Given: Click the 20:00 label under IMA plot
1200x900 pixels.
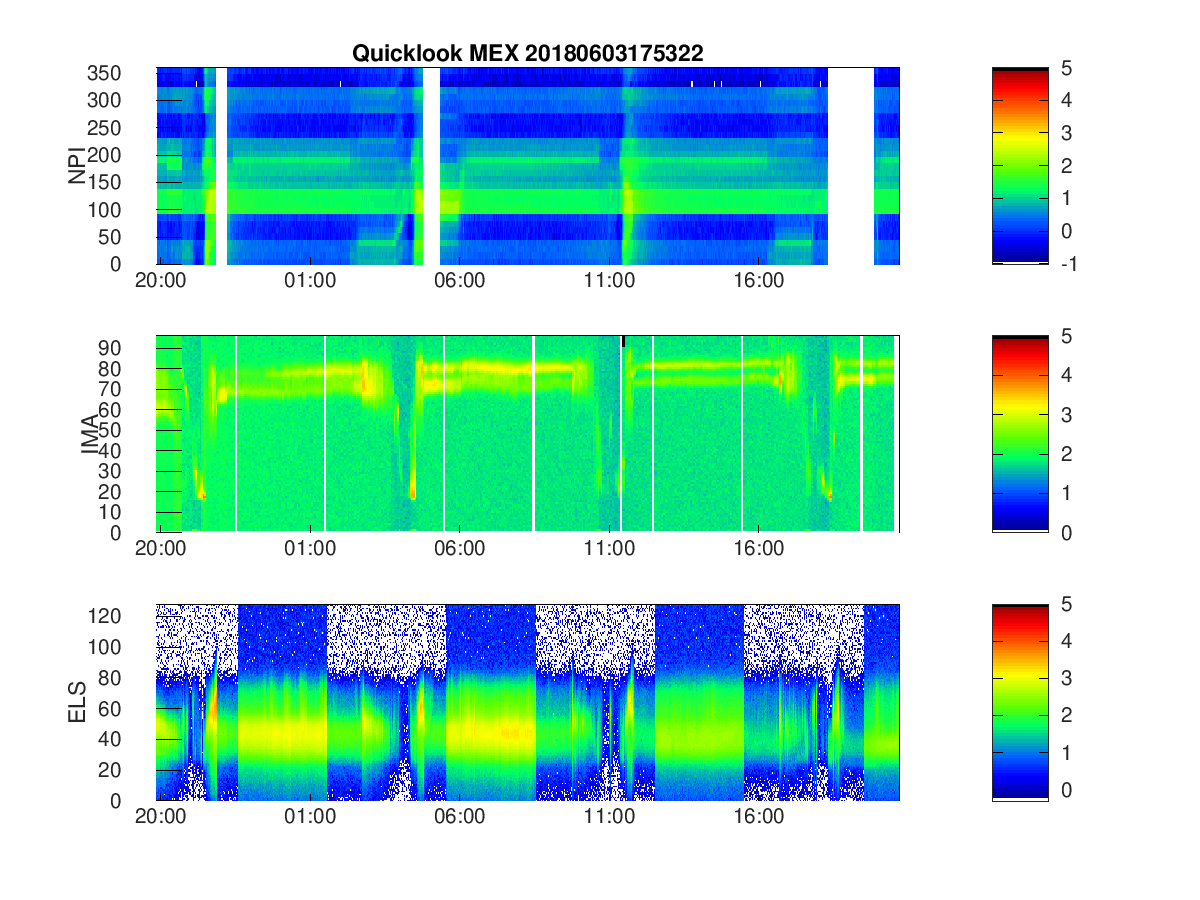Looking at the screenshot, I should click(x=161, y=549).
